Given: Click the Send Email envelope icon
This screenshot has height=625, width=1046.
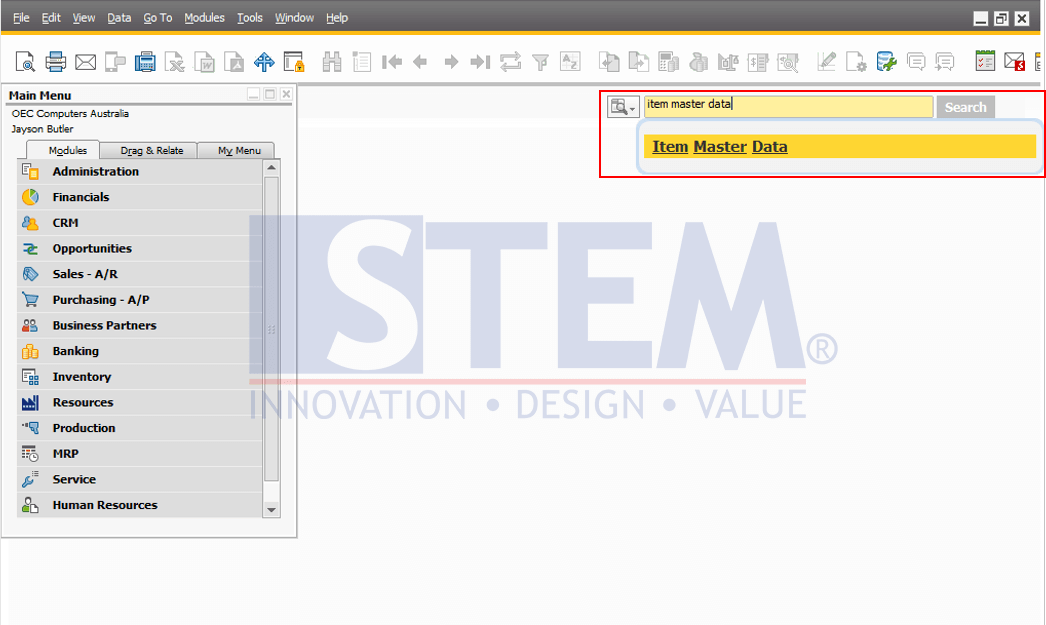Looking at the screenshot, I should [x=85, y=63].
